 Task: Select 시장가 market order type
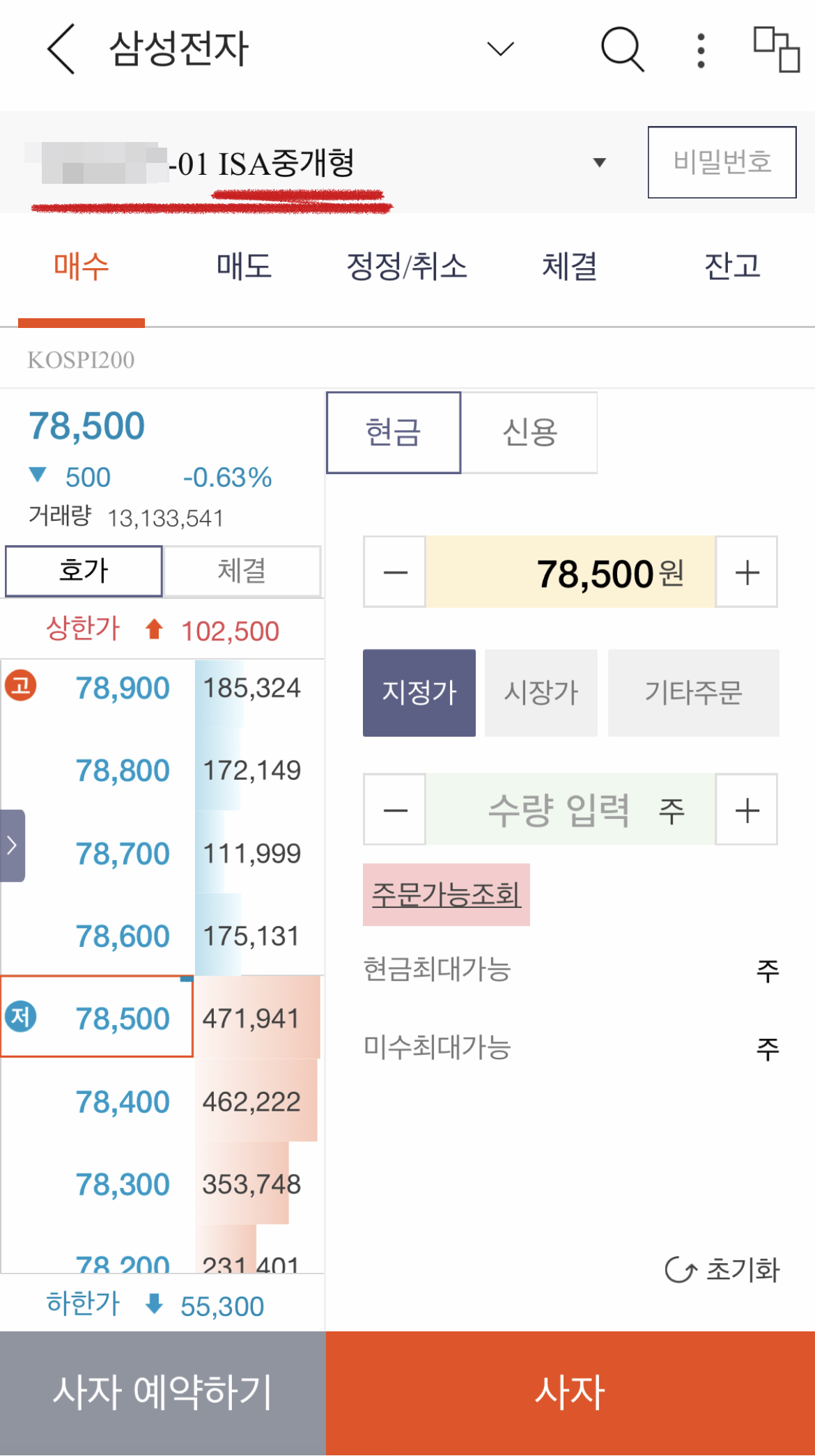point(541,693)
